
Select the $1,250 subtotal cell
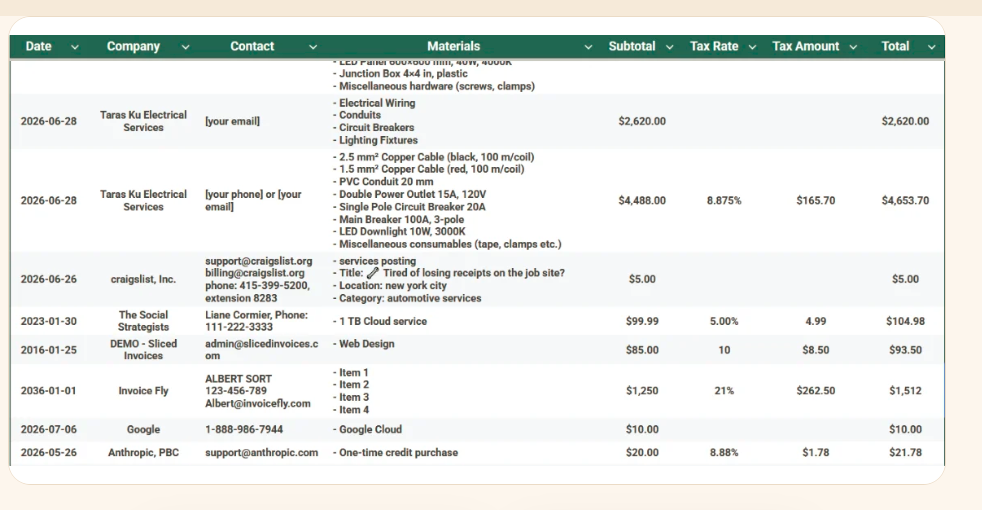642,391
